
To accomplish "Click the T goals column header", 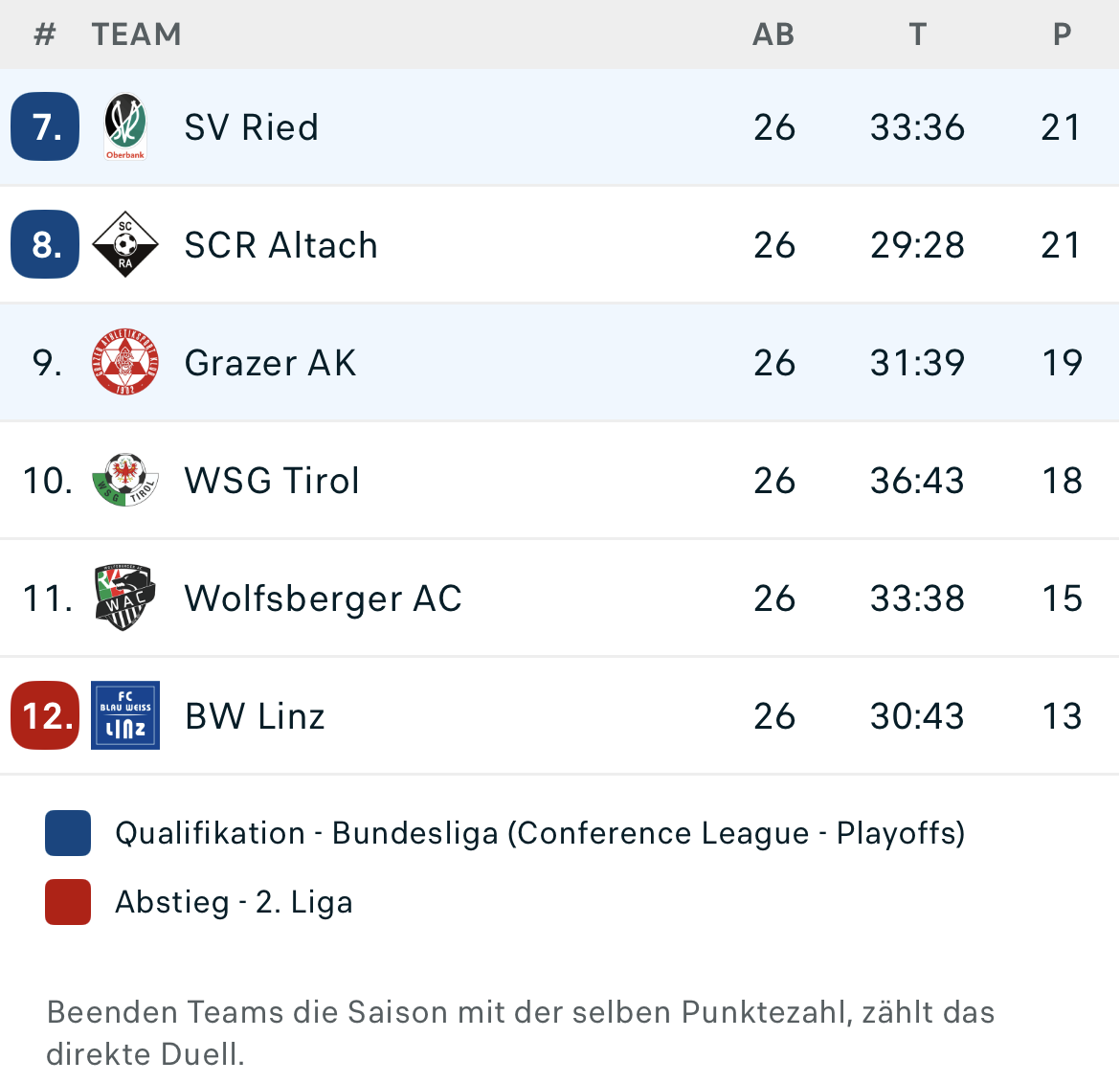I will tap(917, 34).
